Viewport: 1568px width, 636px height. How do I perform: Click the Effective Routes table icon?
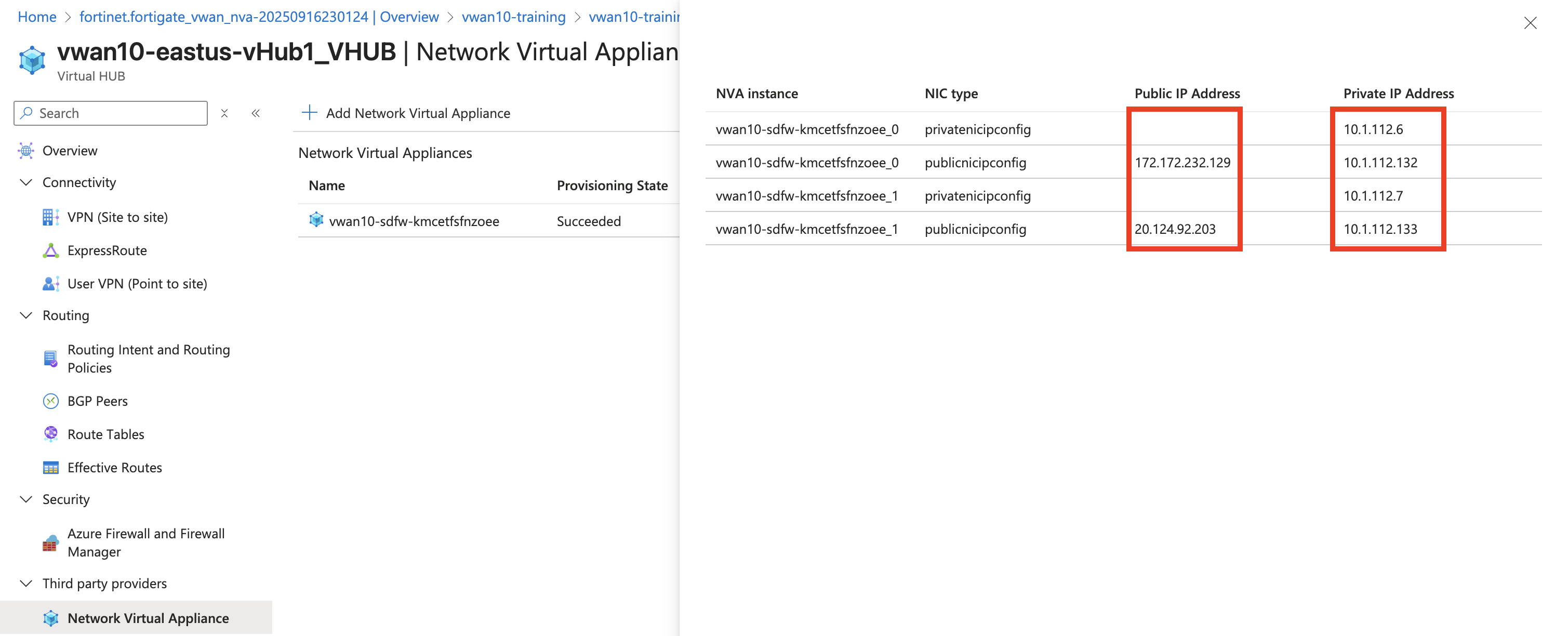pos(51,468)
